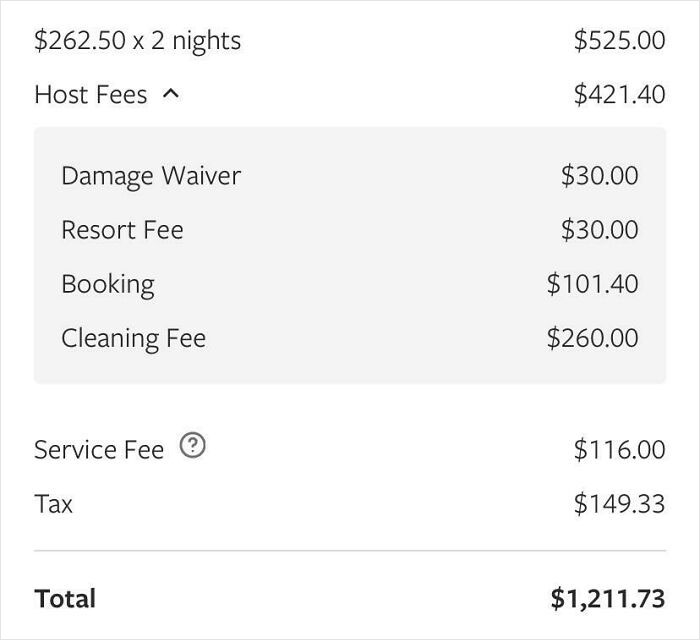Screen dimensions: 700x640
Task: Click the Tax $149.33 amount
Action: (x=619, y=504)
